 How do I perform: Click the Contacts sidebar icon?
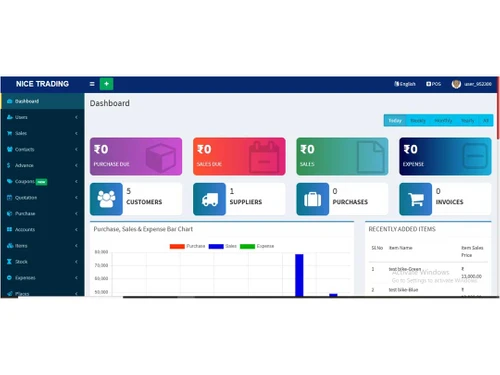coord(10,149)
